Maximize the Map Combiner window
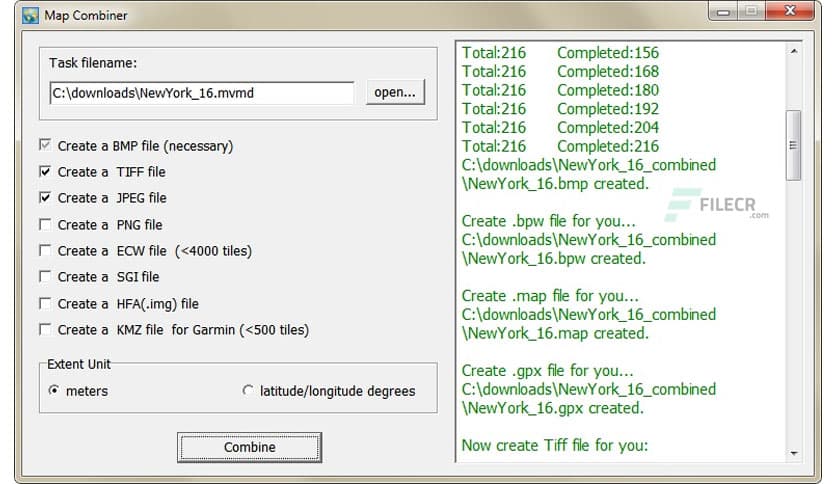 coord(751,11)
